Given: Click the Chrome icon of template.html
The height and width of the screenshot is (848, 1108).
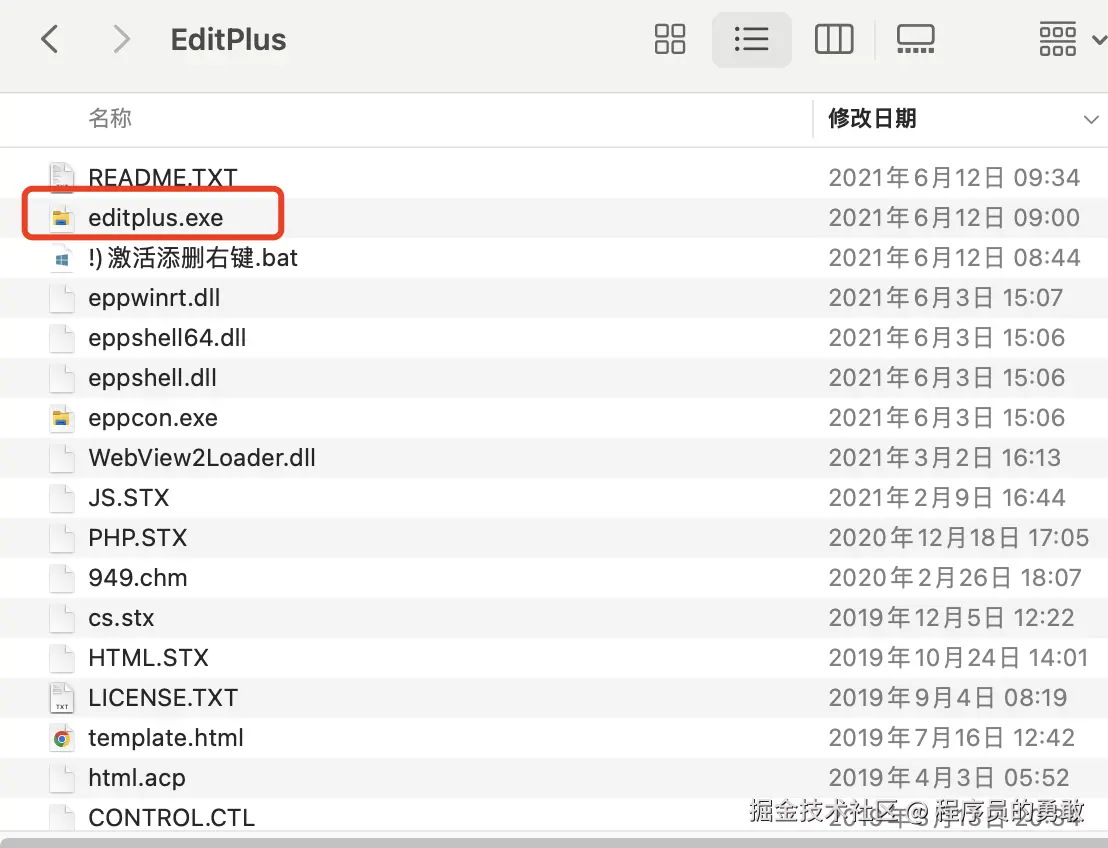Looking at the screenshot, I should click(x=62, y=738).
